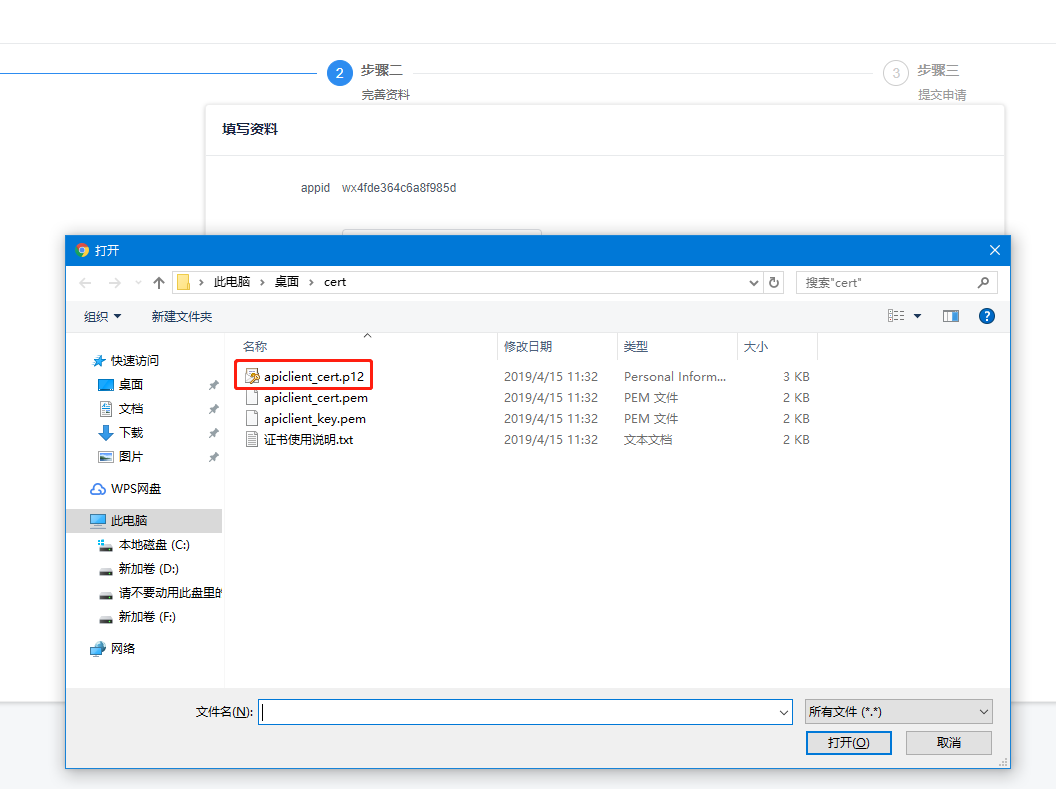Sort by the 大小 column header
This screenshot has height=789, width=1056.
[755, 347]
